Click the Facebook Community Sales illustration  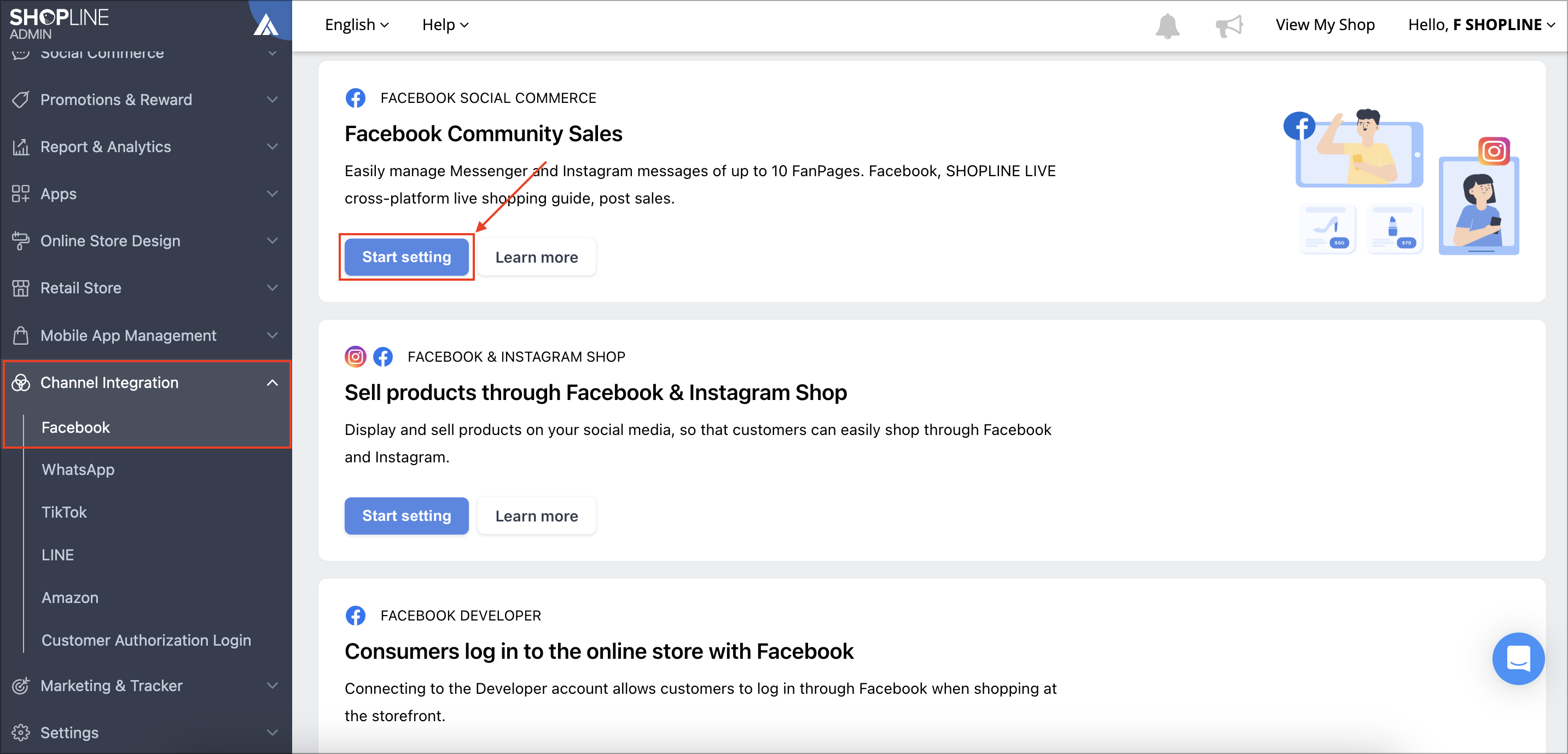(1402, 183)
